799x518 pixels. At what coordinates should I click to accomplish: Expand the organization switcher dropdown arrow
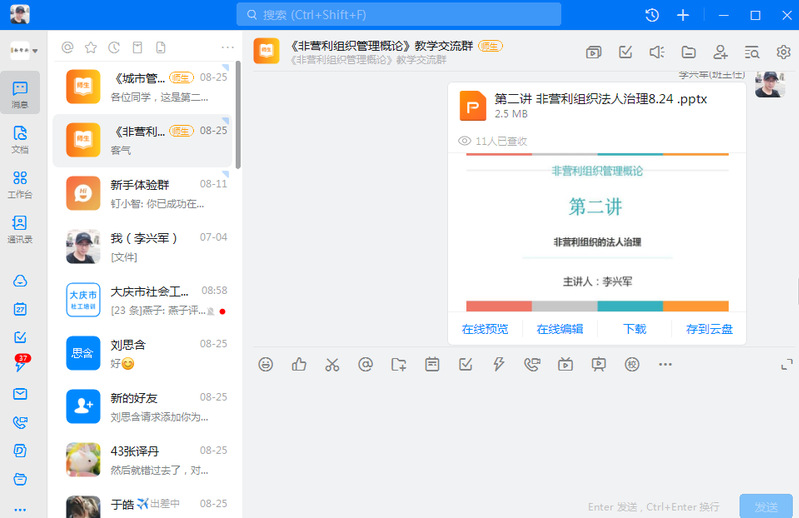point(36,51)
